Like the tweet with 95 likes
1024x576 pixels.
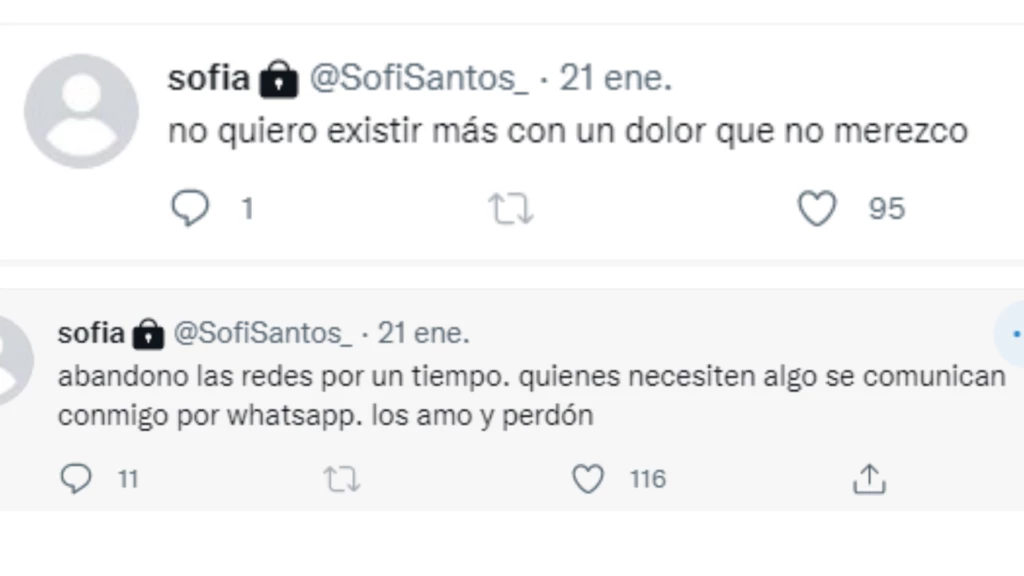[x=817, y=208]
